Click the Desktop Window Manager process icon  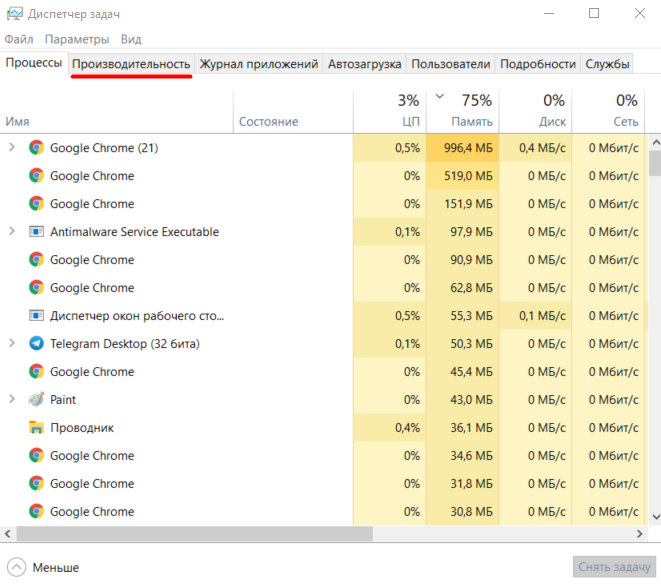(x=36, y=315)
